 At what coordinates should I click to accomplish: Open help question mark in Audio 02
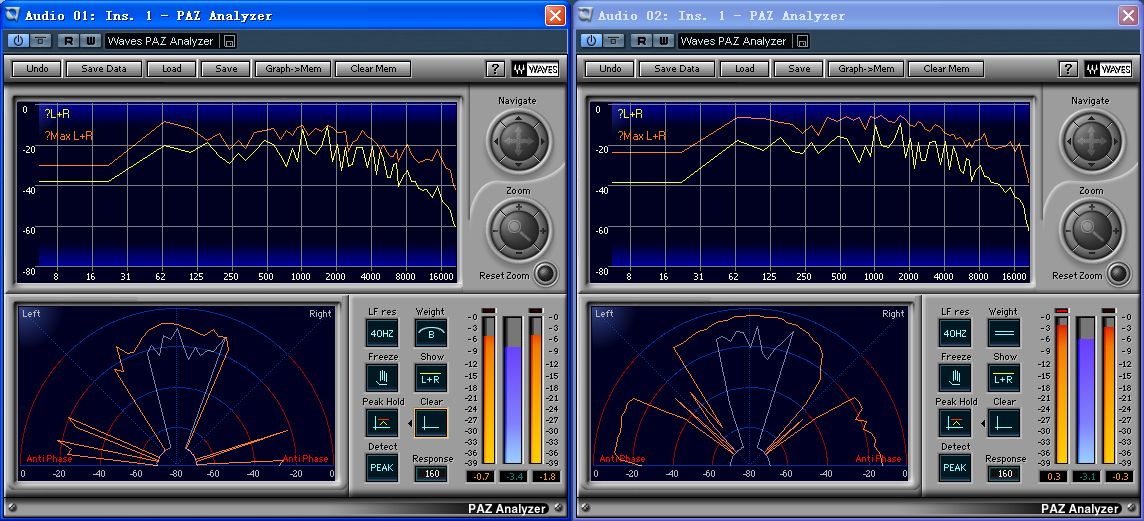point(1067,69)
